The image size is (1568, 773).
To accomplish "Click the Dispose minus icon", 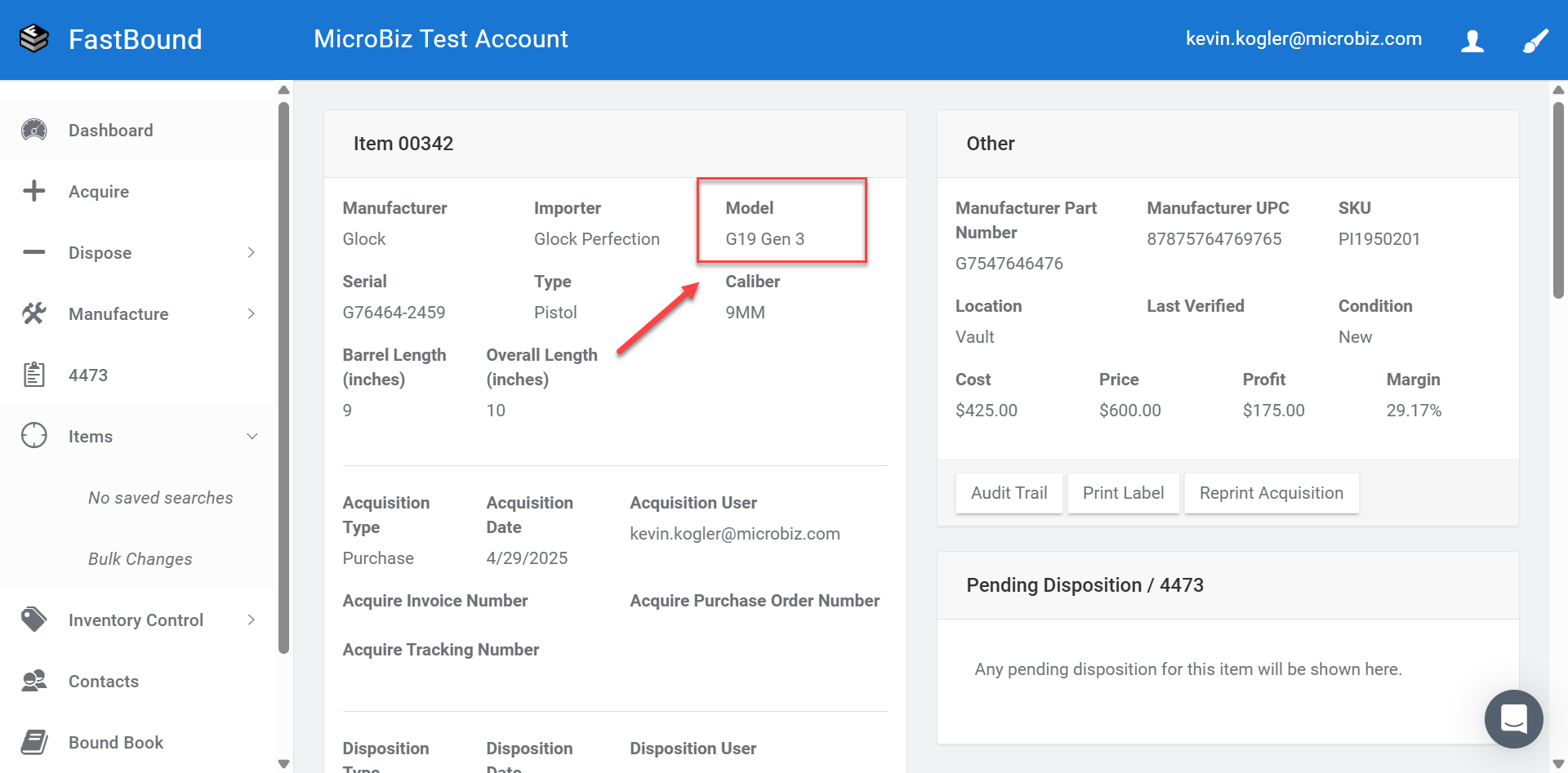I will click(x=34, y=252).
